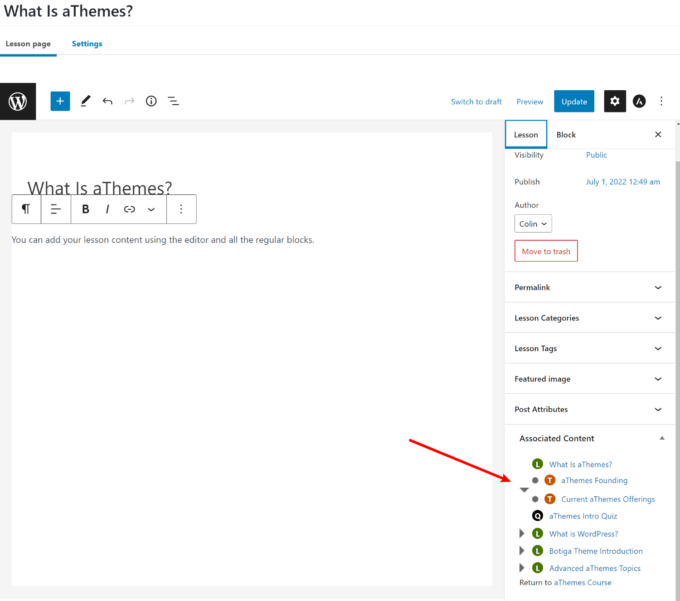Image resolution: width=680 pixels, height=601 pixels.
Task: Expand the Lesson Categories panel
Action: click(x=589, y=318)
